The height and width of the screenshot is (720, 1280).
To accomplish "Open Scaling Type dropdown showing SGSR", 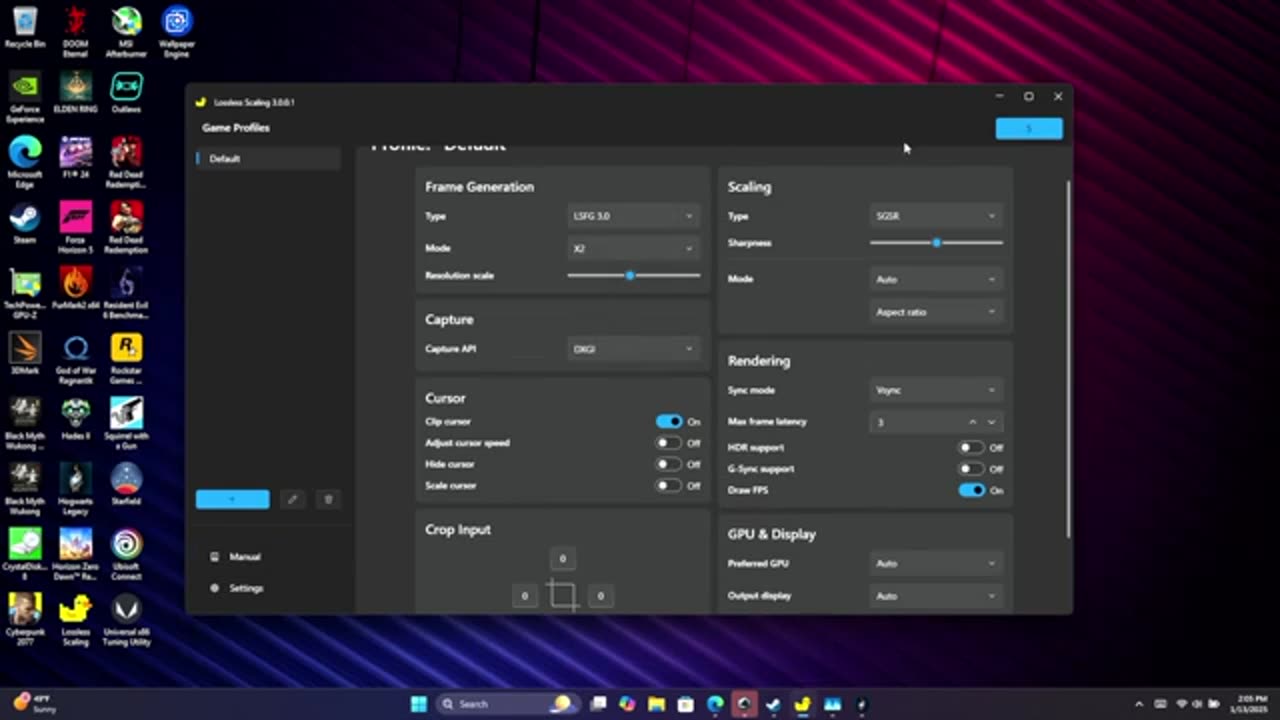I will [936, 216].
